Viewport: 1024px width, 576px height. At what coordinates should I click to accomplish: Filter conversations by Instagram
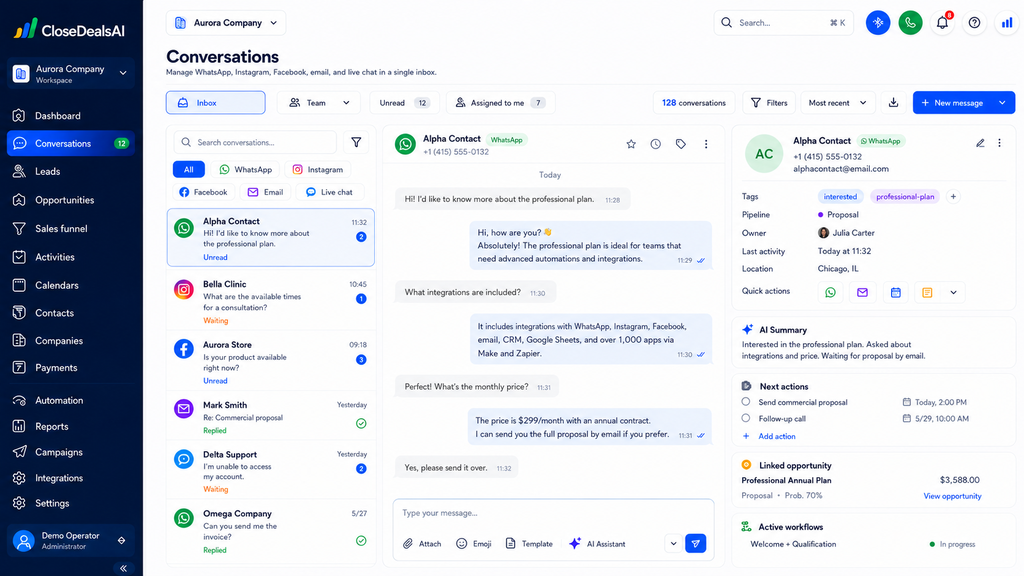(318, 170)
